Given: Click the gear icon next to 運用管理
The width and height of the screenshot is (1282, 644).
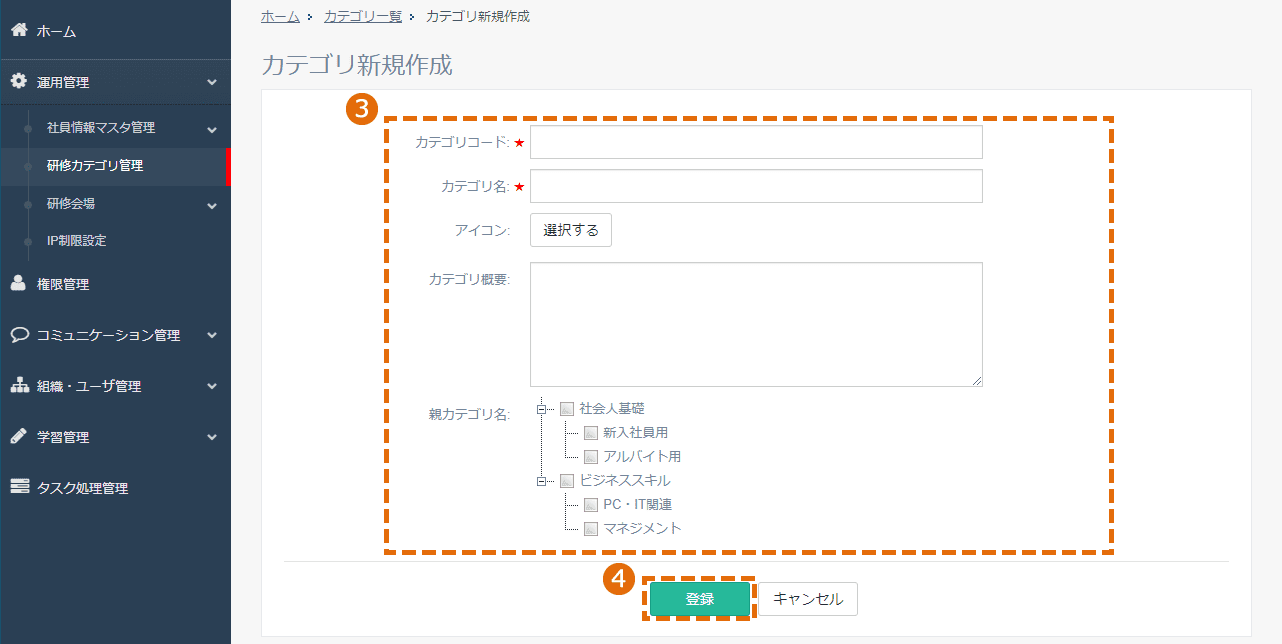Looking at the screenshot, I should tap(18, 81).
